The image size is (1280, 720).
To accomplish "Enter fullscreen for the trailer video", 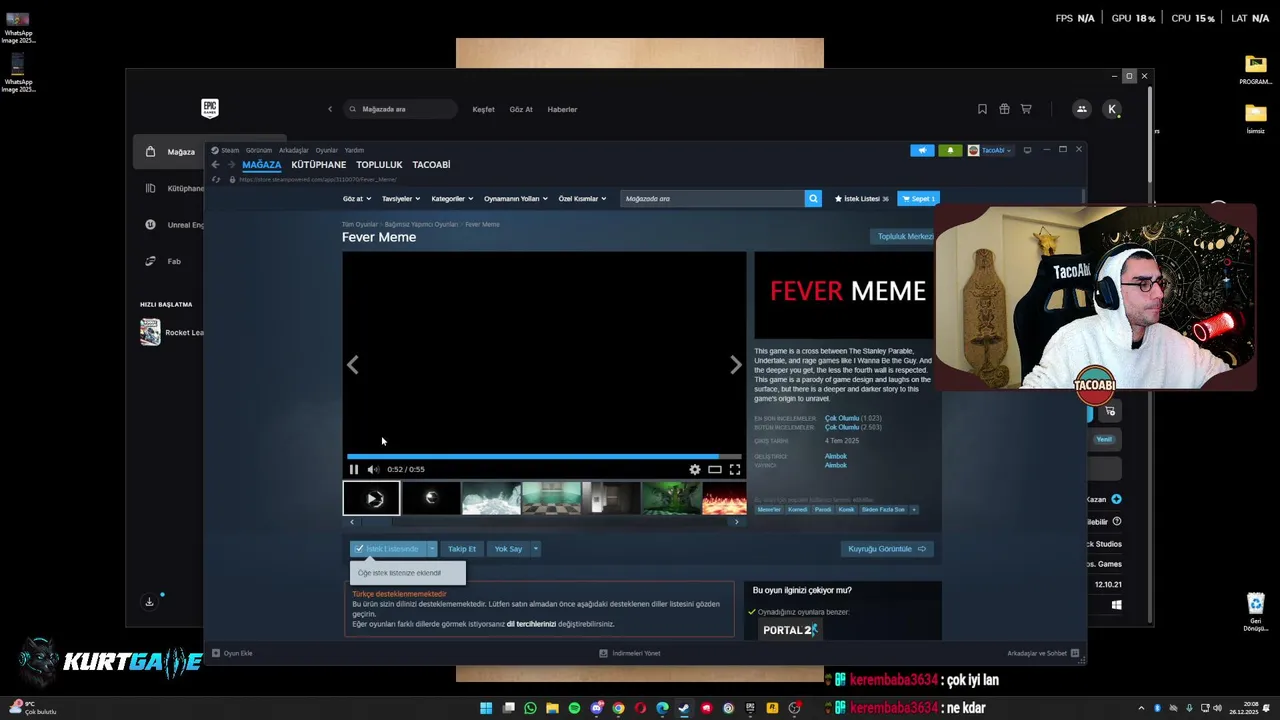I will coord(735,469).
